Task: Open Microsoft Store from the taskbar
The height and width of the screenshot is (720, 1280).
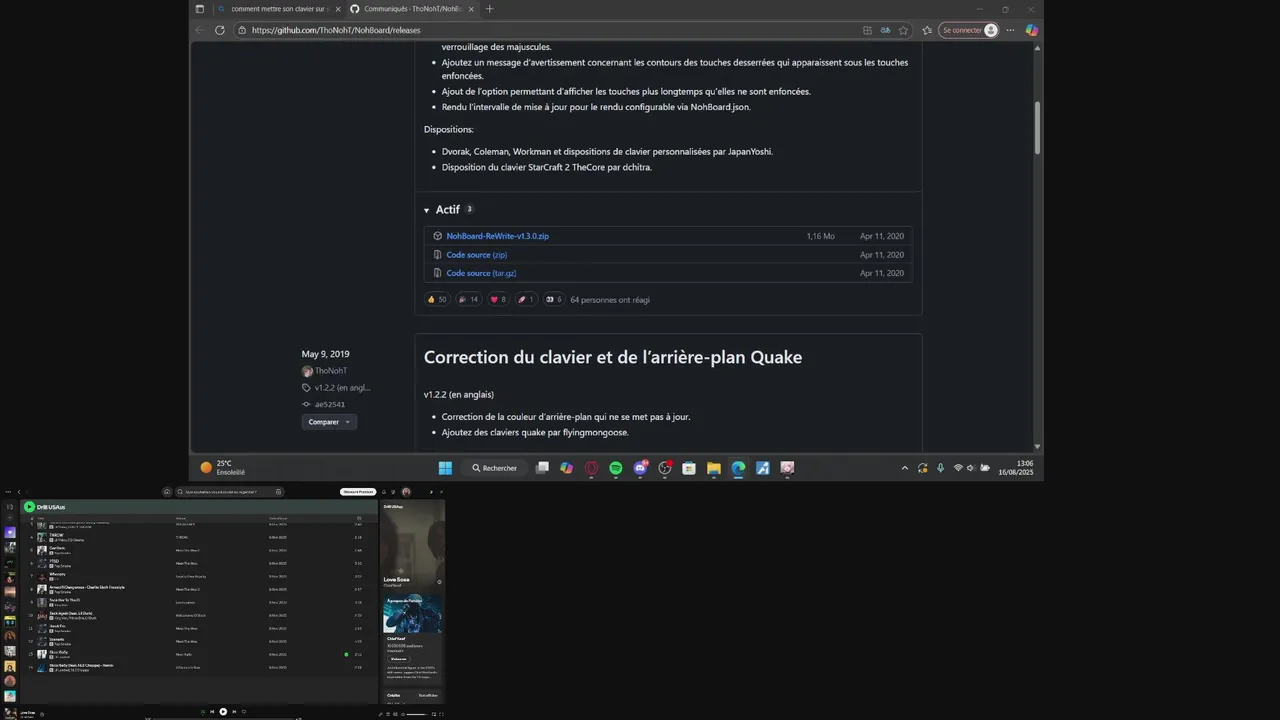Action: [x=689, y=468]
